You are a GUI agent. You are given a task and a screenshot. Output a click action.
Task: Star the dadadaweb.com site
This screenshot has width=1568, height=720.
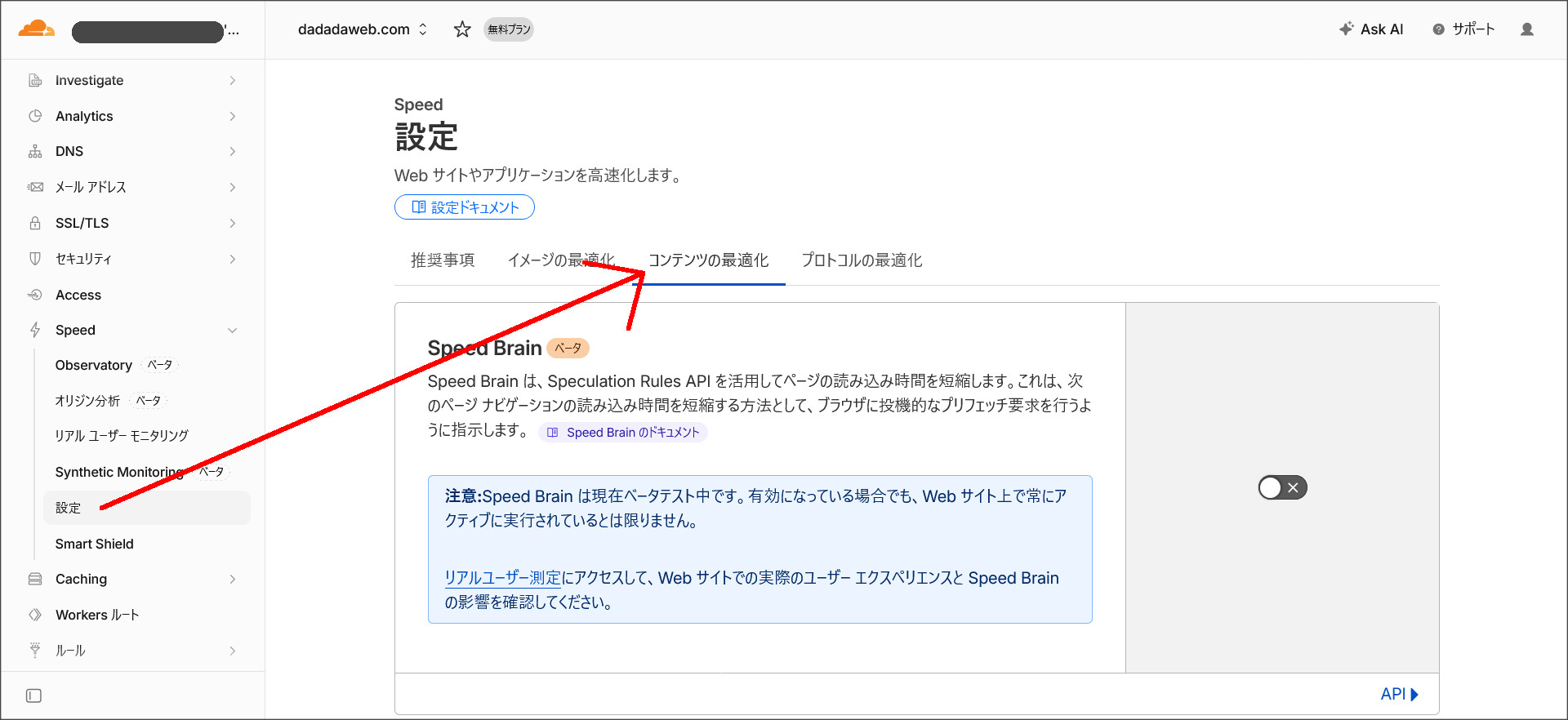(x=462, y=29)
